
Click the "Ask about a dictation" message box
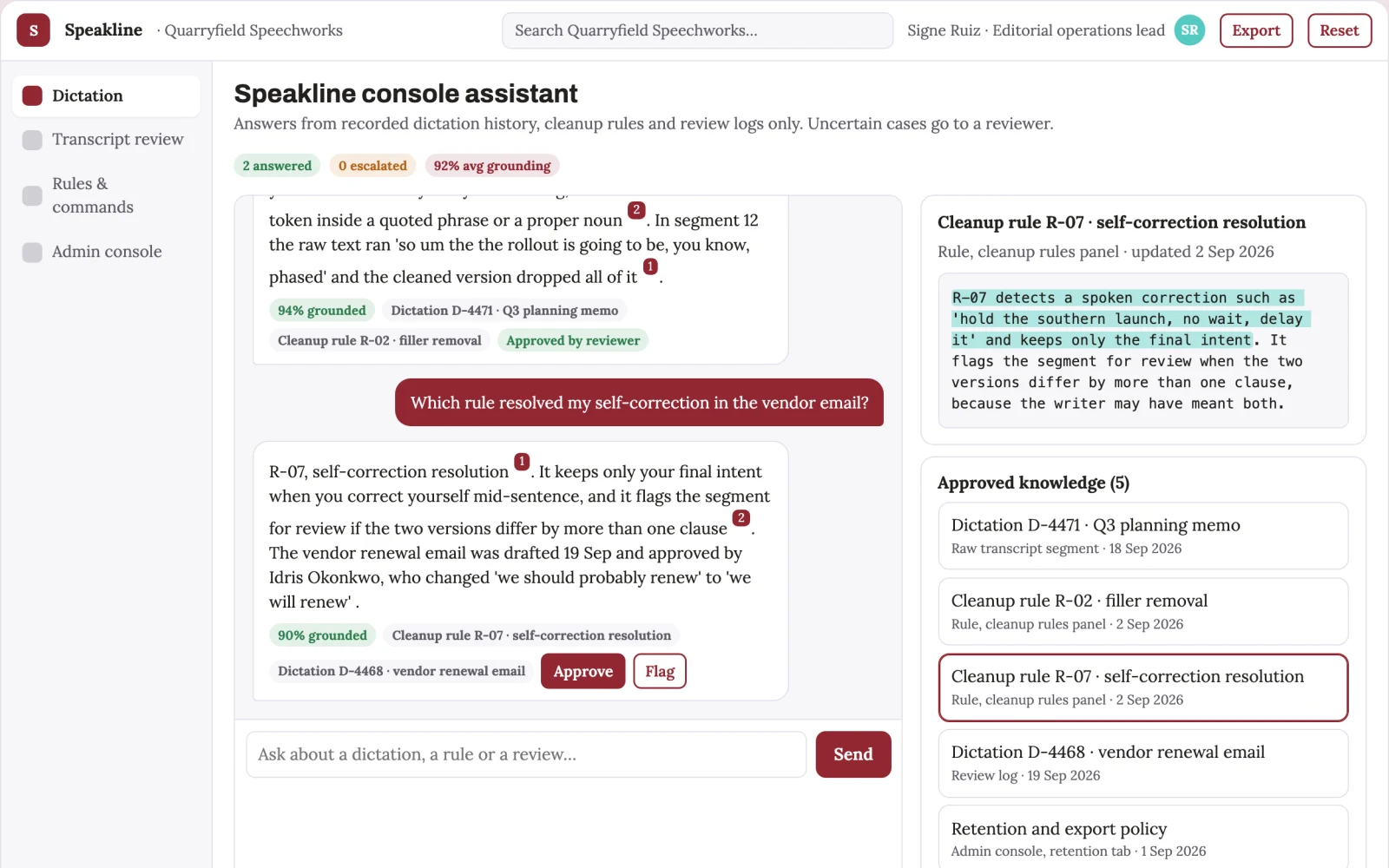click(x=526, y=754)
